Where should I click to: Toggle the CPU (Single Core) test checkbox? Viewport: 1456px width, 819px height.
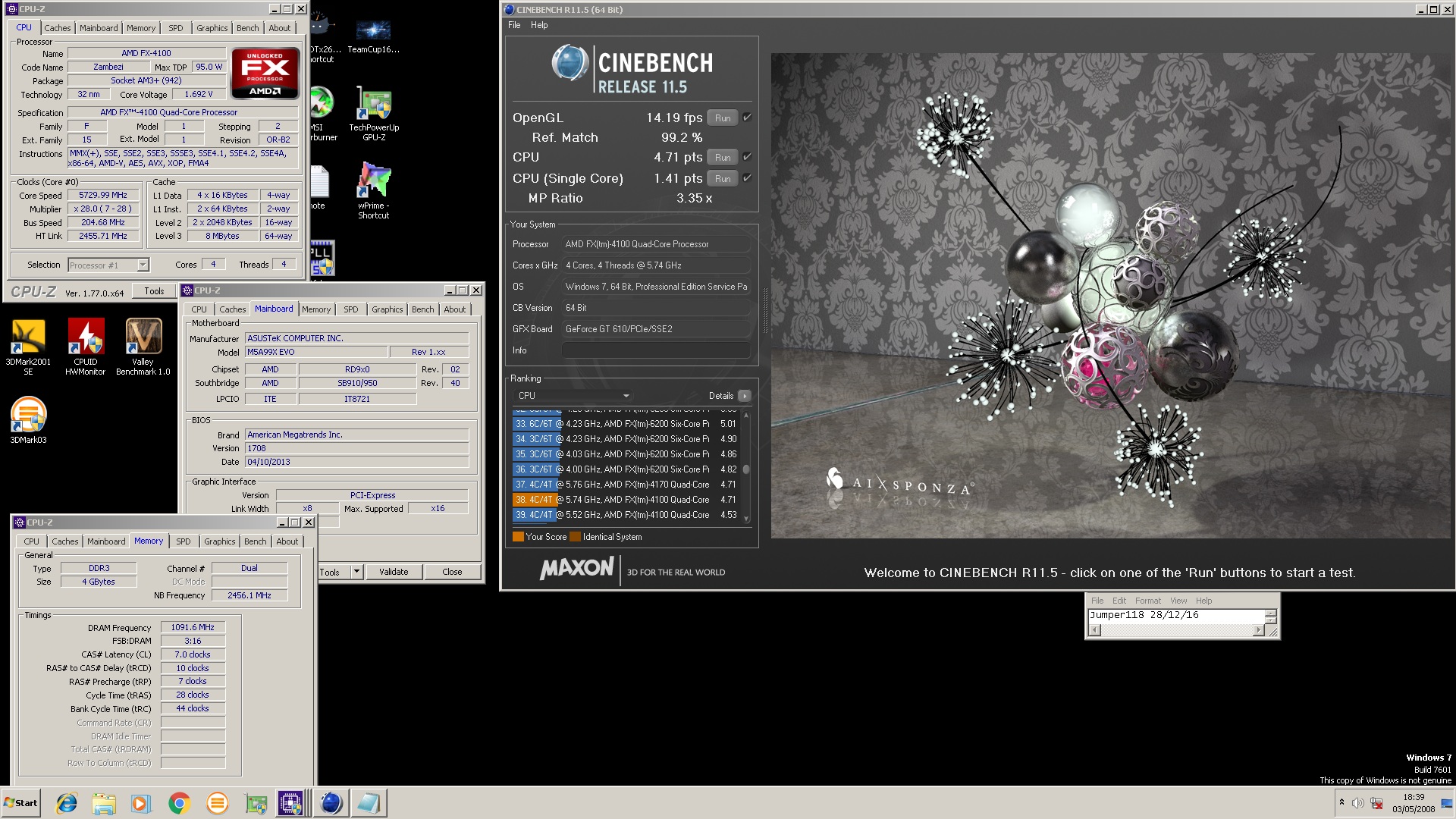pos(747,178)
